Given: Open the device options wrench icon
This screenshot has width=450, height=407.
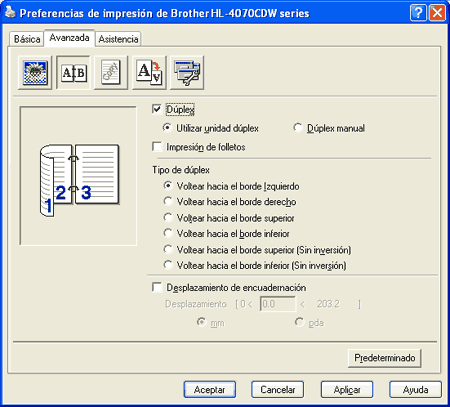Looking at the screenshot, I should (187, 73).
